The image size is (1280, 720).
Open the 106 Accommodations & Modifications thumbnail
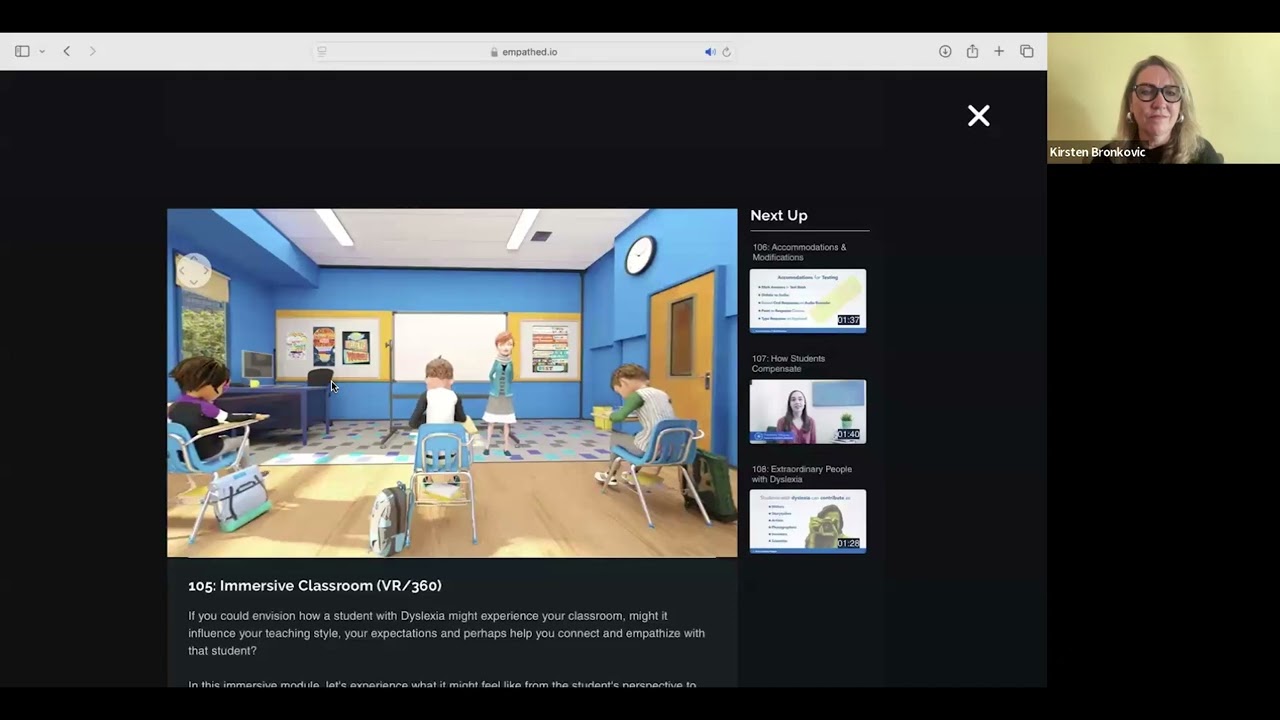click(808, 300)
